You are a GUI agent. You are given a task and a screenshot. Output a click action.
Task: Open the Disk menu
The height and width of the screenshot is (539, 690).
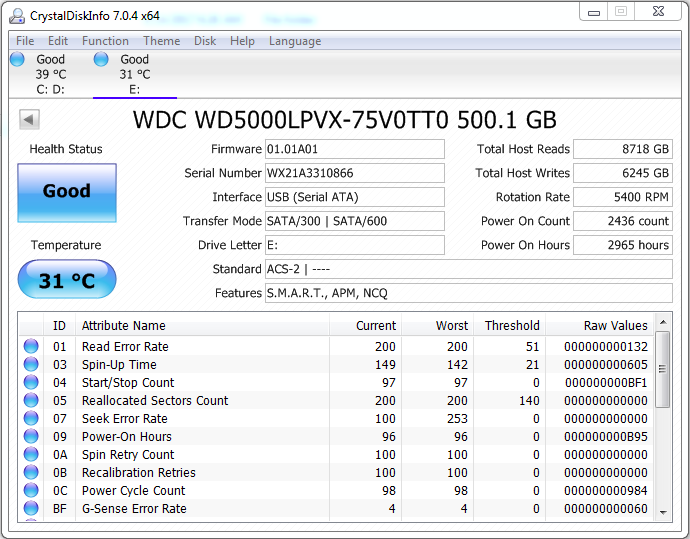pyautogui.click(x=205, y=41)
